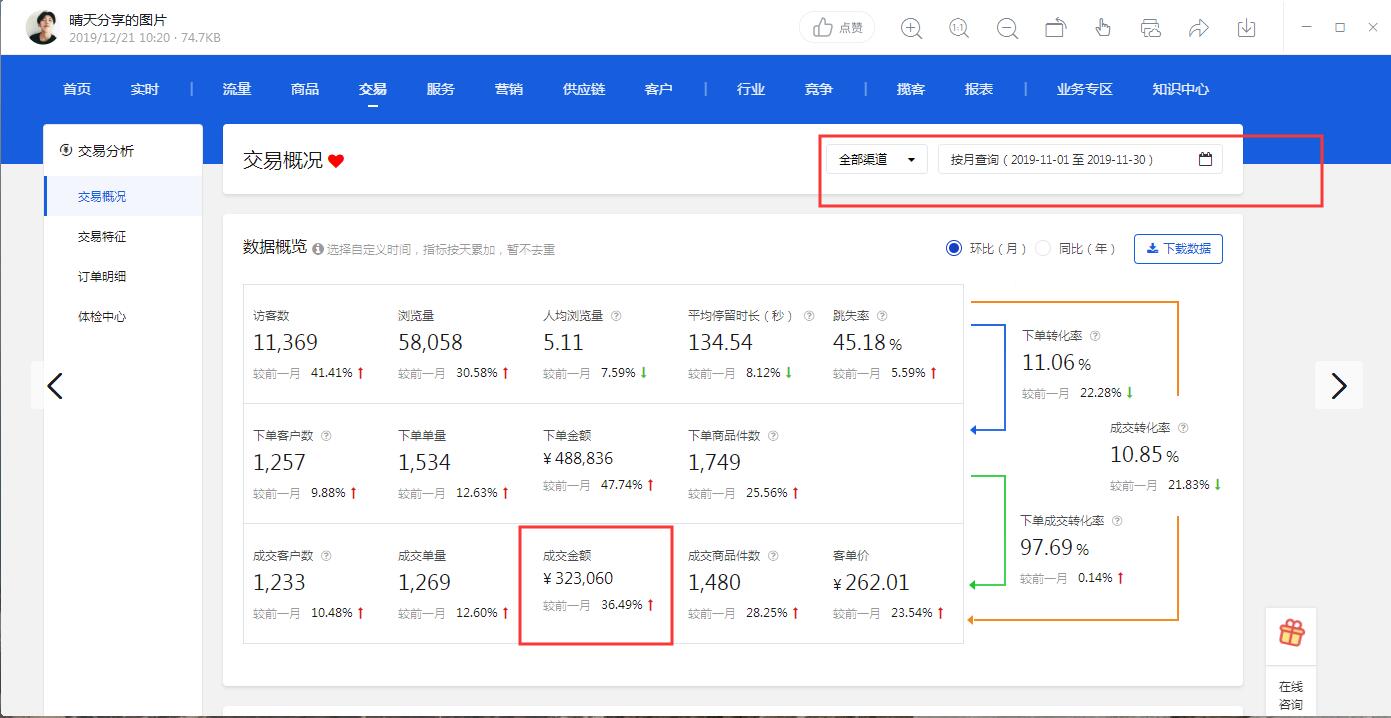The height and width of the screenshot is (718, 1391).
Task: Click the red heart favorite icon
Action: tap(336, 160)
